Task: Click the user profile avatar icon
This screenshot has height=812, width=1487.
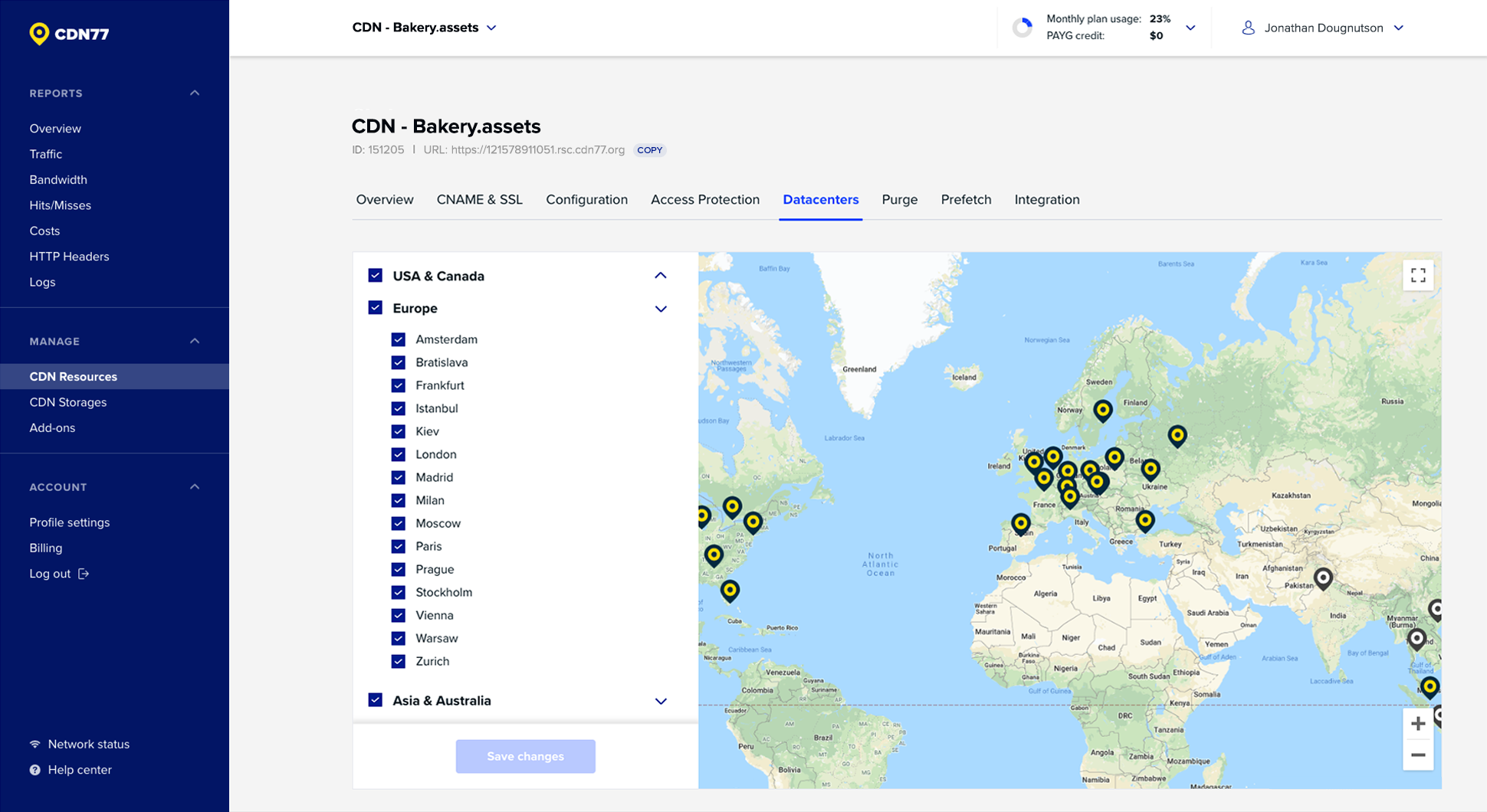Action: tap(1248, 28)
